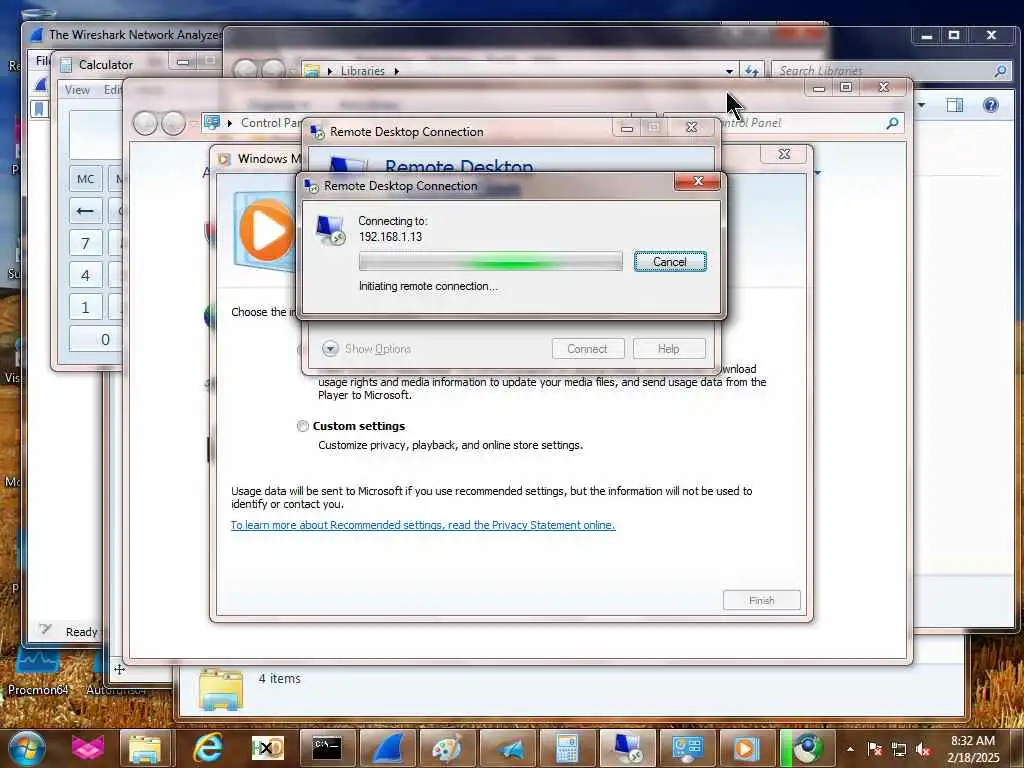Open the Windows Start menu orb
Image resolution: width=1024 pixels, height=768 pixels.
(x=27, y=748)
